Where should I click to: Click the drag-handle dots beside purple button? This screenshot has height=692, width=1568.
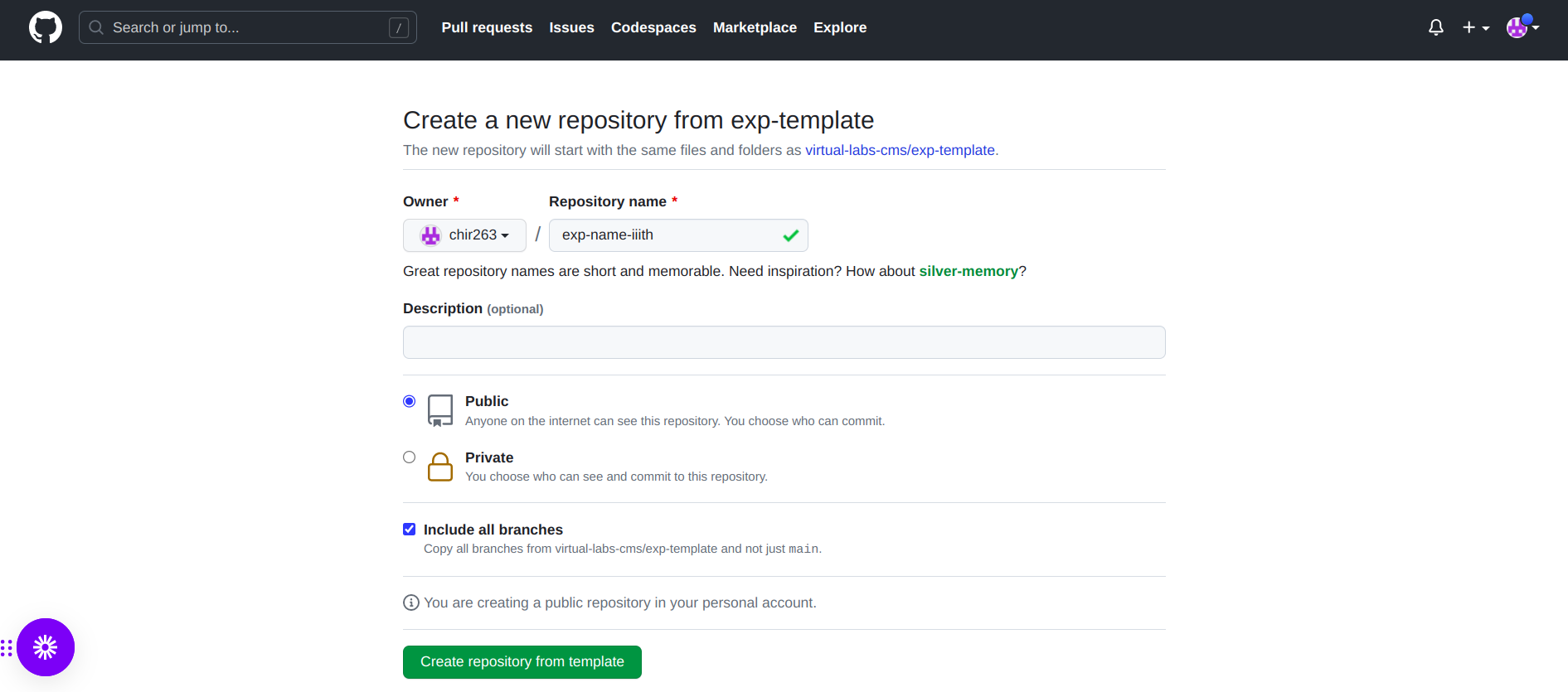[7, 647]
